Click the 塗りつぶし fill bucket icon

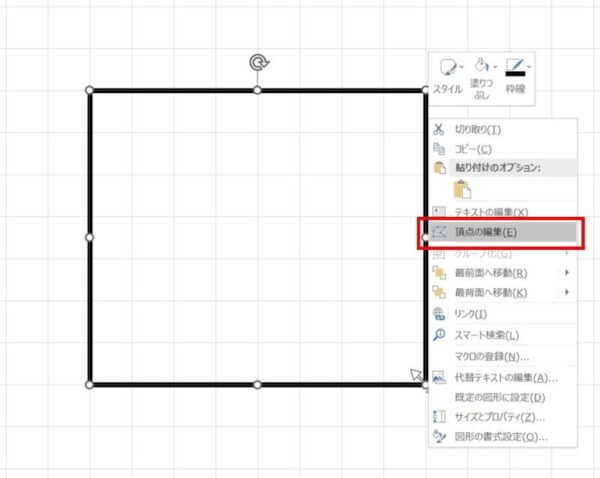[481, 66]
